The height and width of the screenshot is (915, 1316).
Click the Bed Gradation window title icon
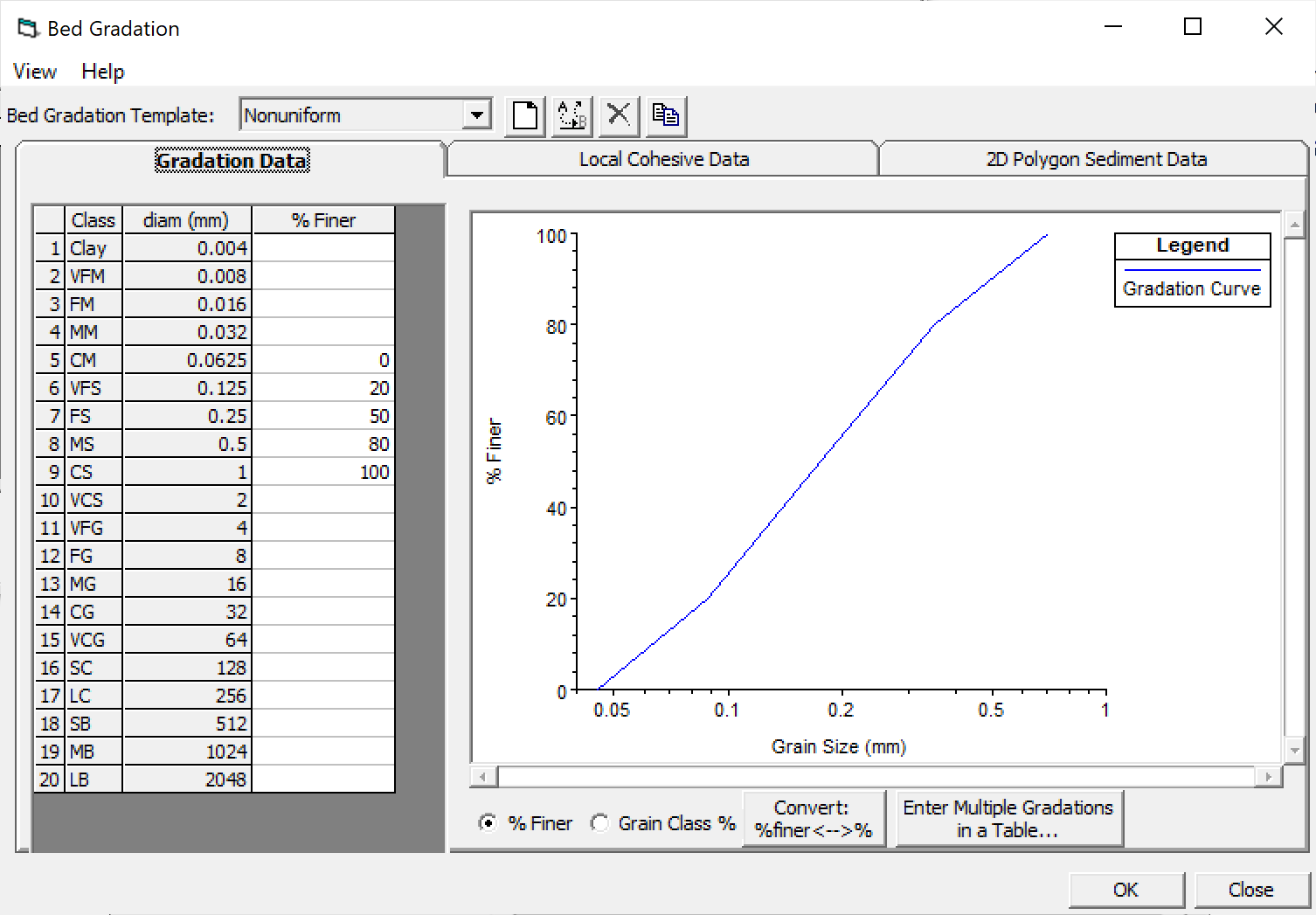coord(28,28)
